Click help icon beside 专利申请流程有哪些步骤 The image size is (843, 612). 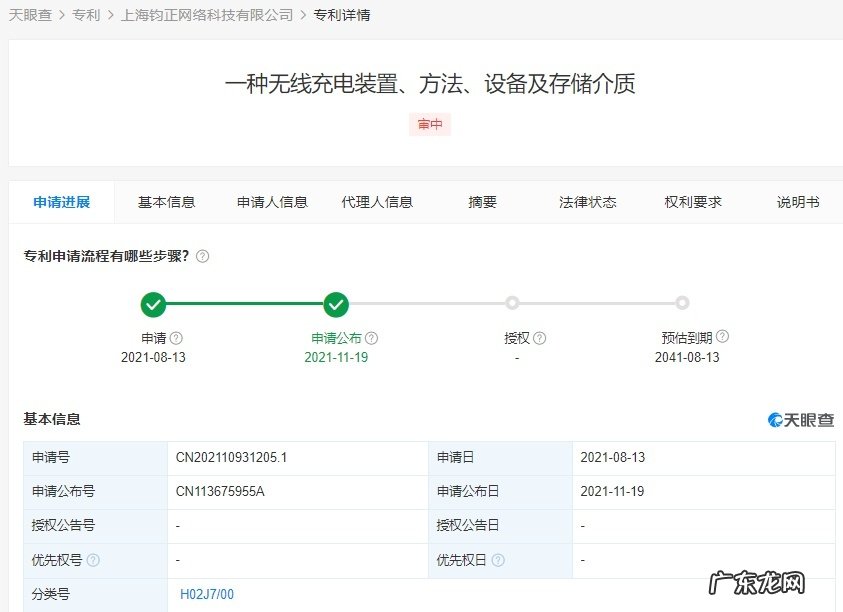coord(204,256)
